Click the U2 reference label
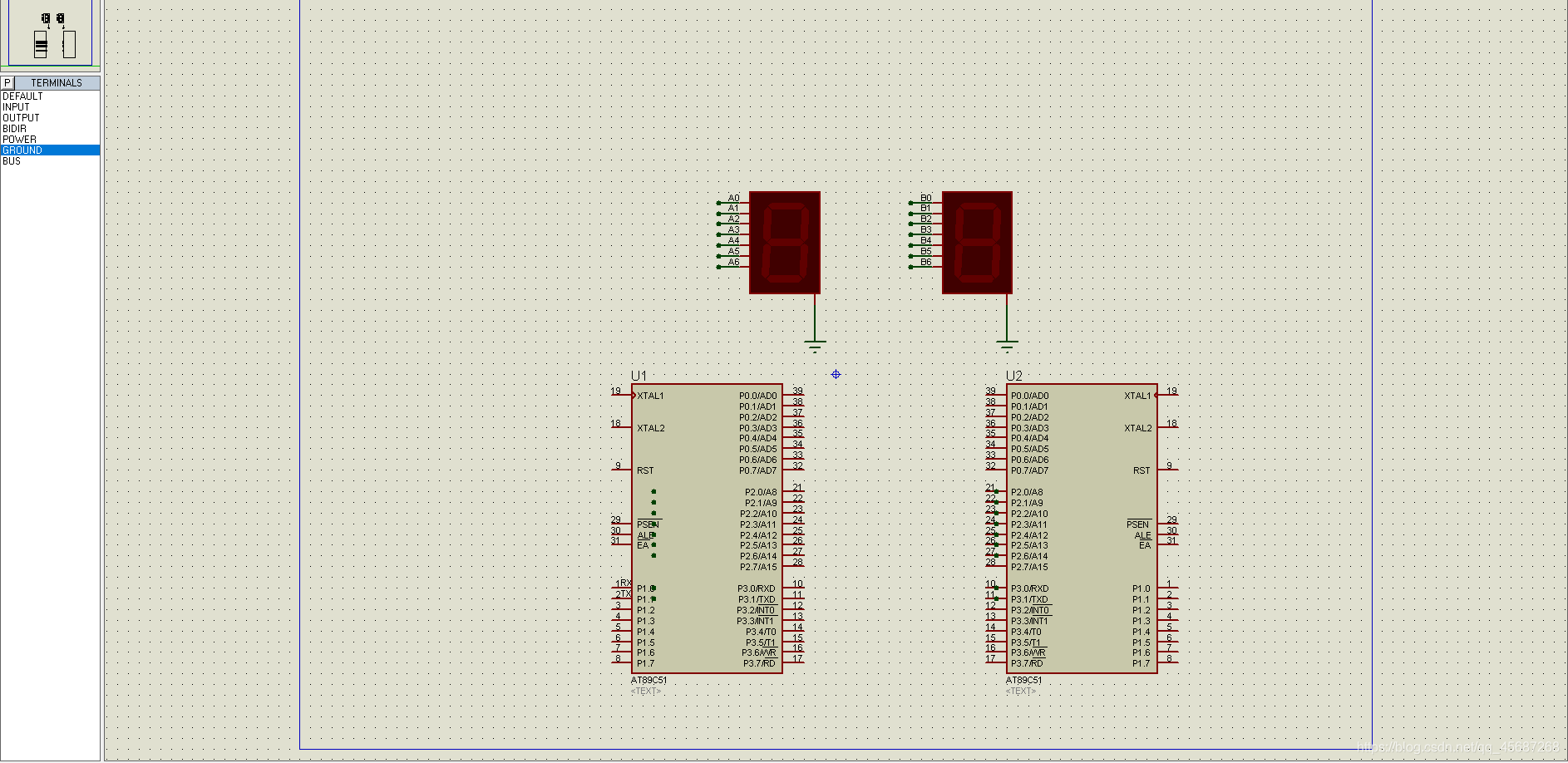This screenshot has width=1568, height=763. [x=1013, y=376]
